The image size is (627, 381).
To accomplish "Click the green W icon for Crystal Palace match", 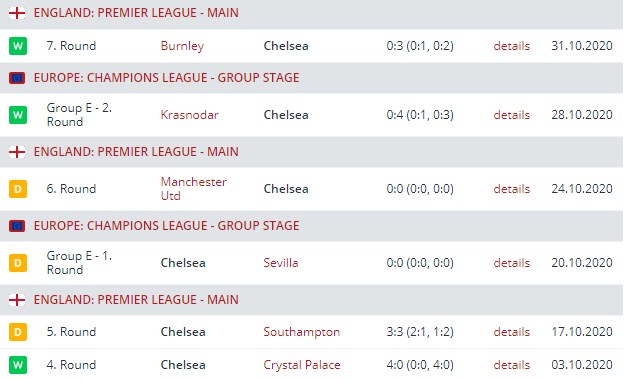I will coord(18,365).
